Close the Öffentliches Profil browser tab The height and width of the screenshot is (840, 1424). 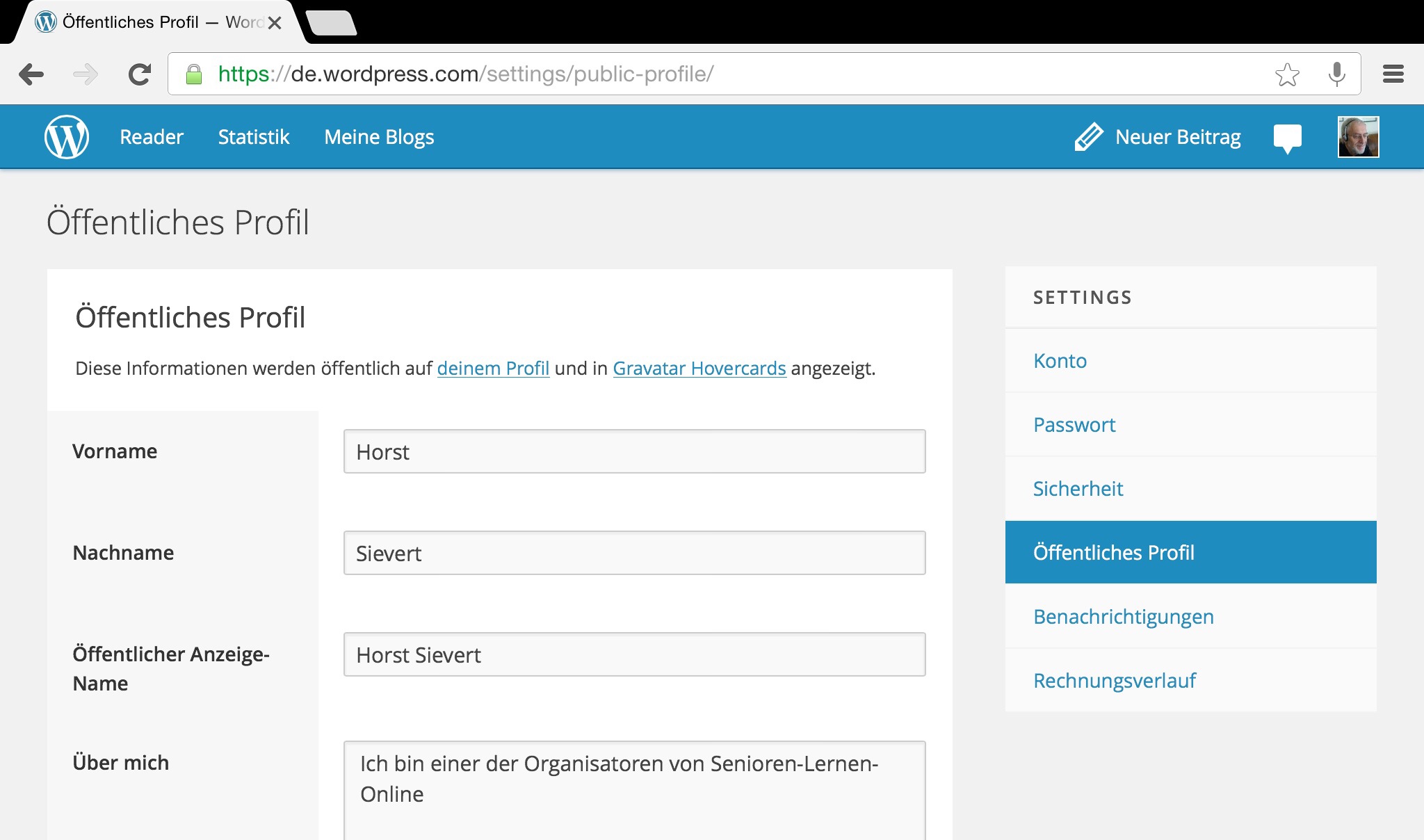[x=275, y=23]
